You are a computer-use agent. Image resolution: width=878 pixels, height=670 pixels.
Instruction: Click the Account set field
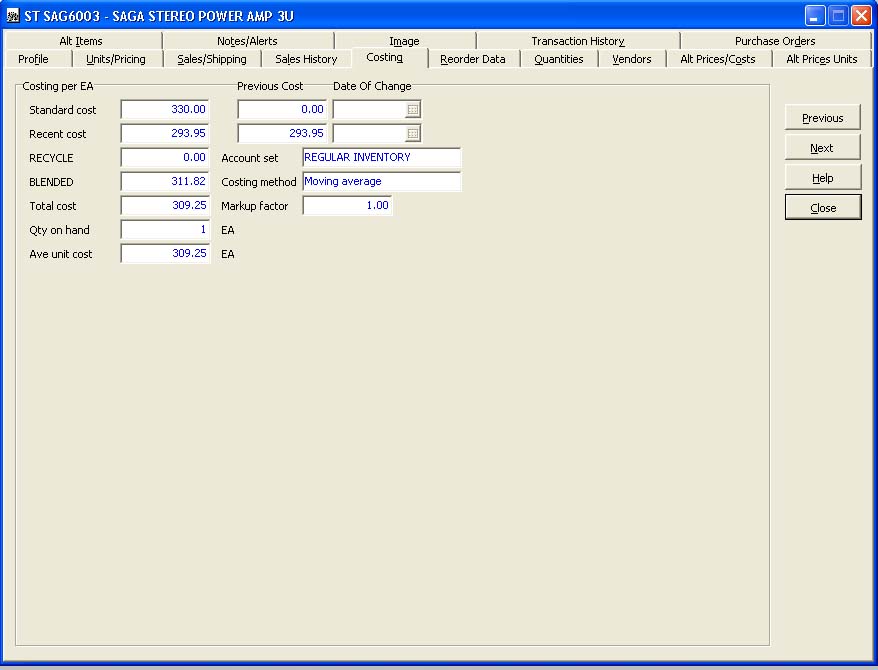(x=381, y=158)
